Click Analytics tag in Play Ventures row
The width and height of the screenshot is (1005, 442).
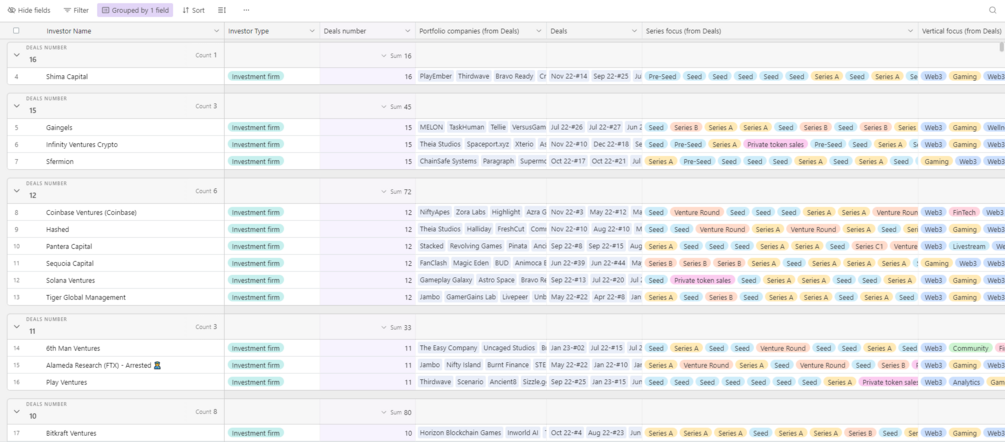966,382
